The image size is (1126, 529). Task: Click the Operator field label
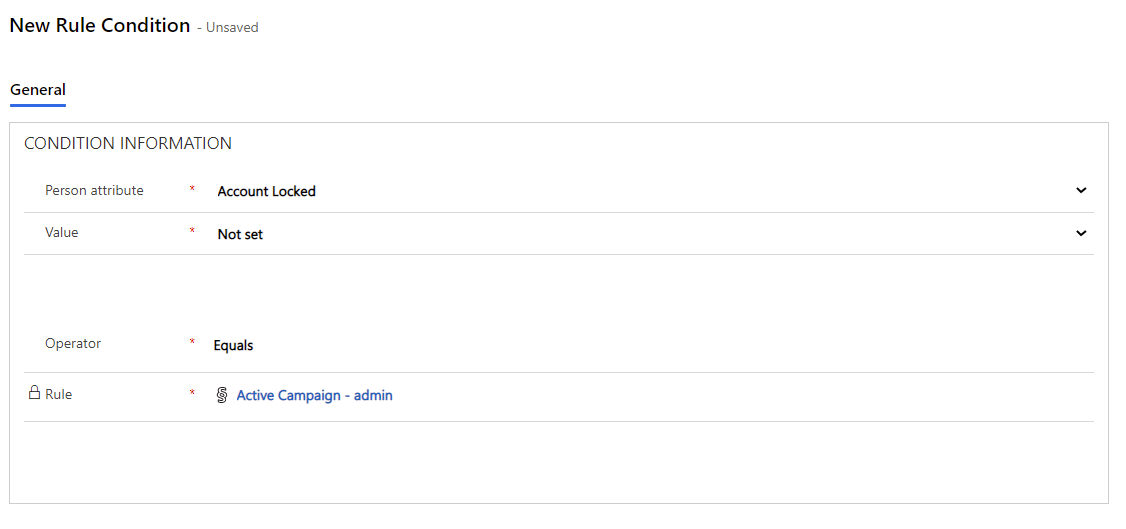(73, 343)
